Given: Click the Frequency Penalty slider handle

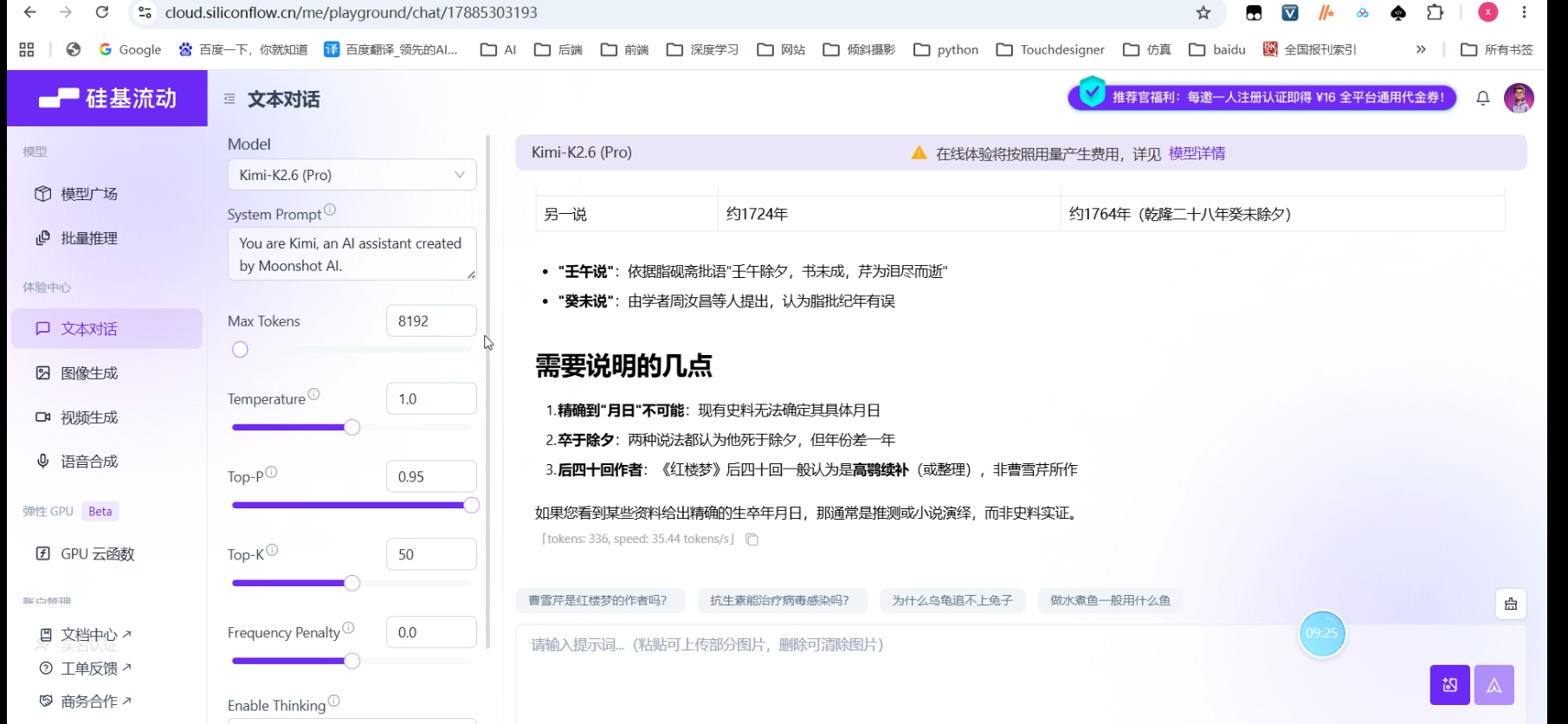Looking at the screenshot, I should [352, 662].
